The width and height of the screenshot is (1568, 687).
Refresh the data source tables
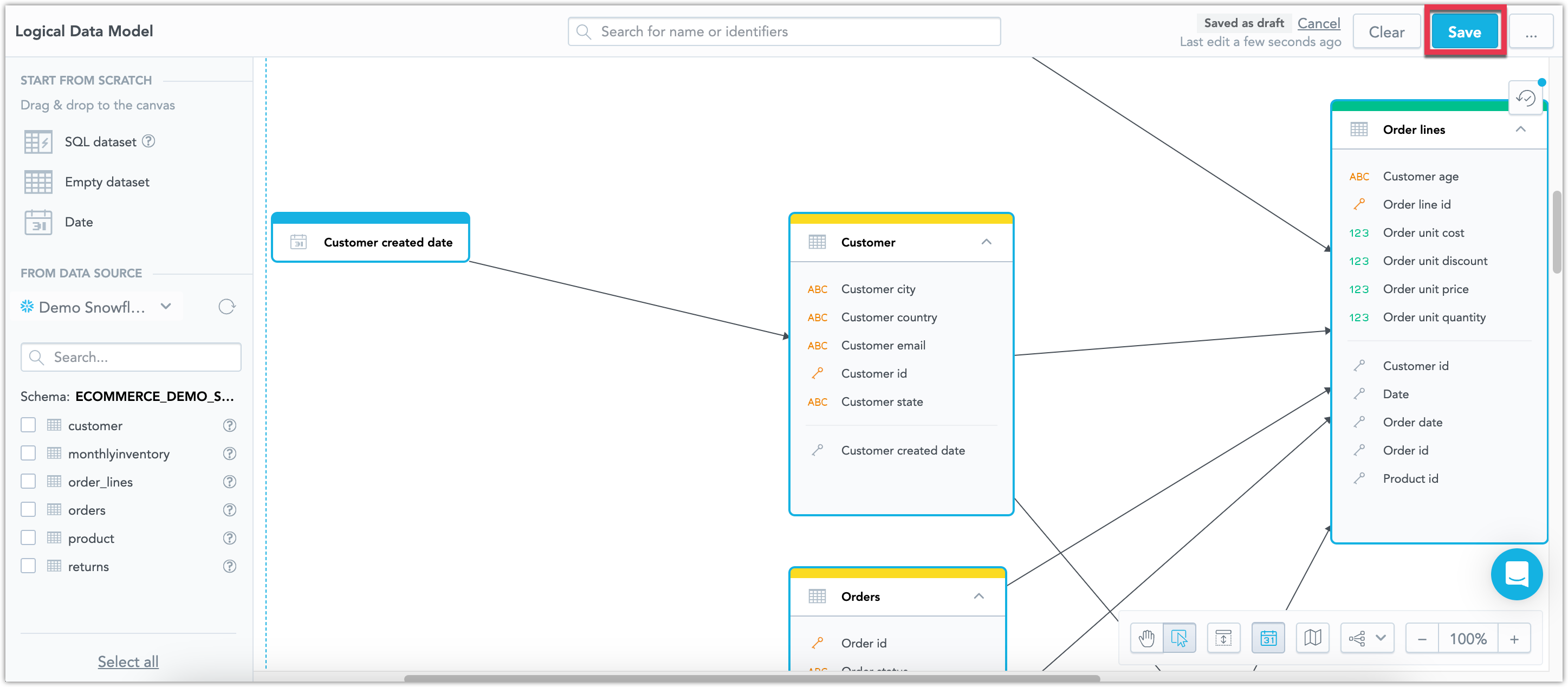click(226, 307)
